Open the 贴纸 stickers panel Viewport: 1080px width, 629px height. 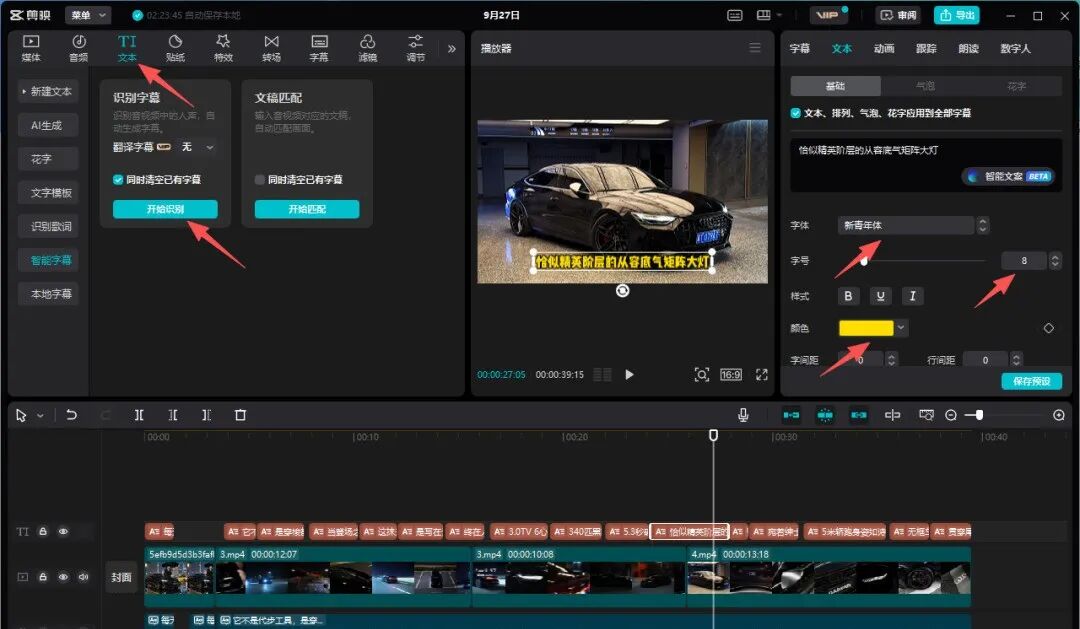[175, 48]
